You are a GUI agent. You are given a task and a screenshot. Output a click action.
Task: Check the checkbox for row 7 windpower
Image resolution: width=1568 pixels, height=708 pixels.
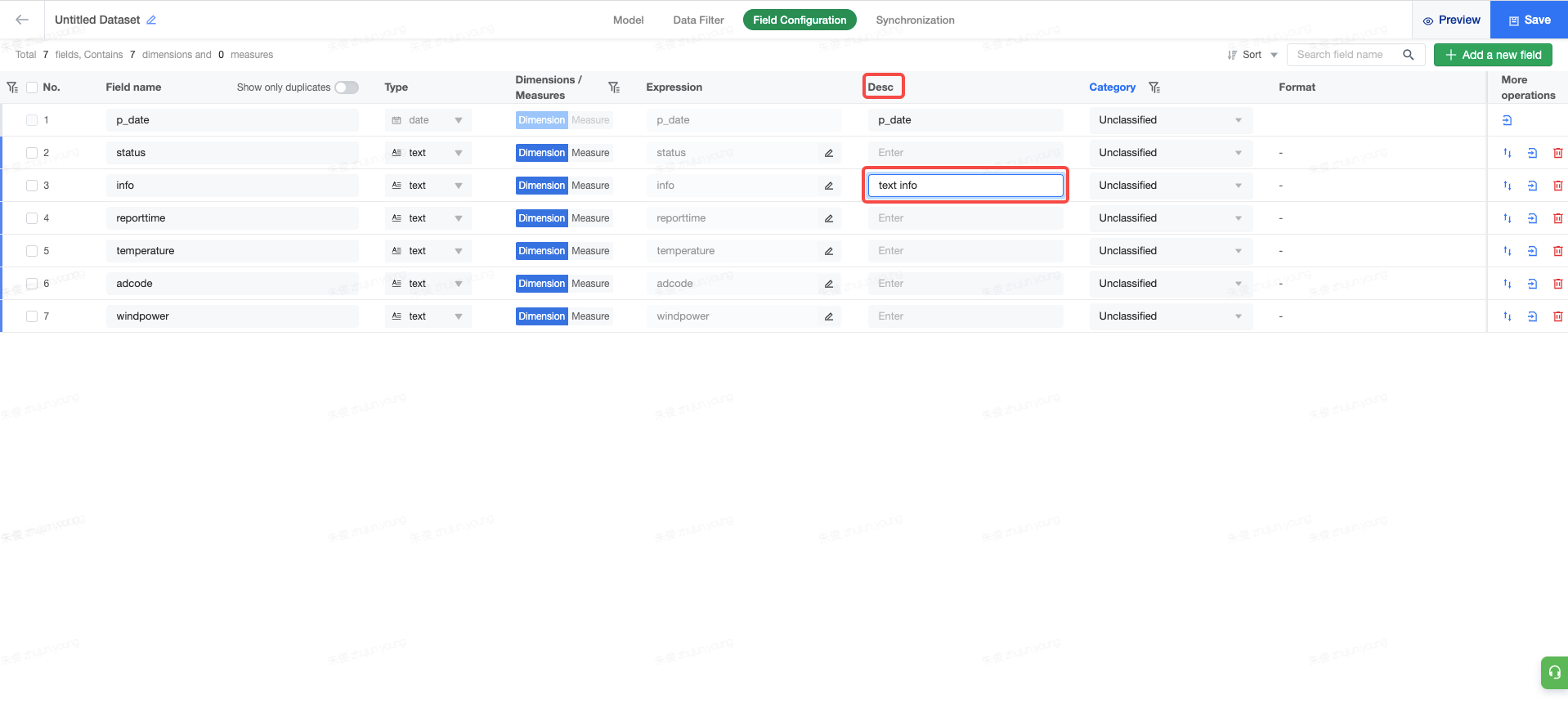[32, 316]
